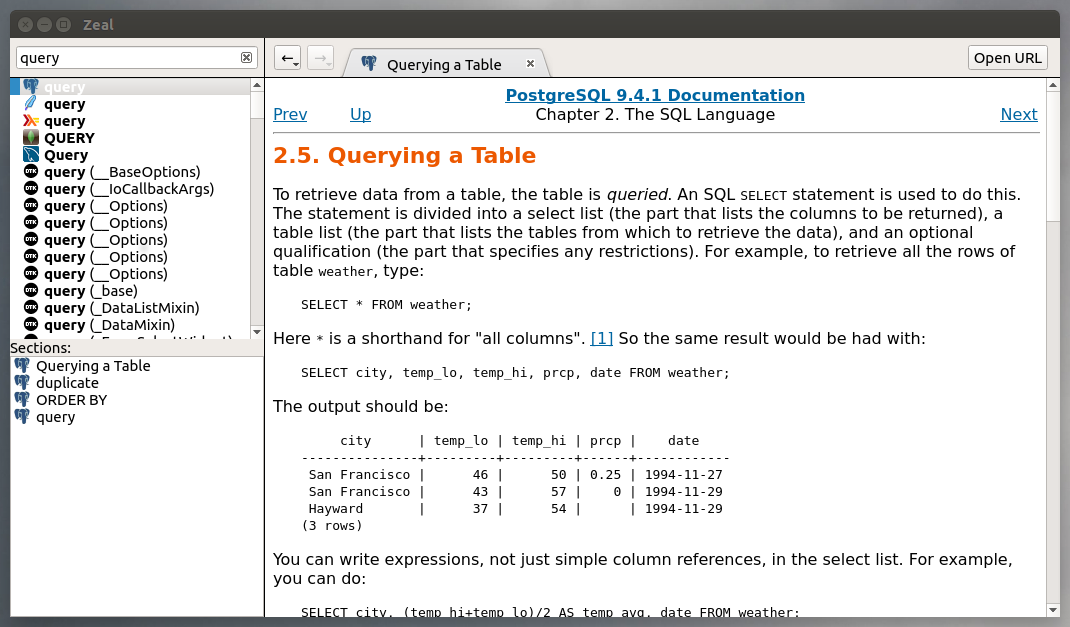
Task: Open footnote link [1]
Action: [601, 338]
